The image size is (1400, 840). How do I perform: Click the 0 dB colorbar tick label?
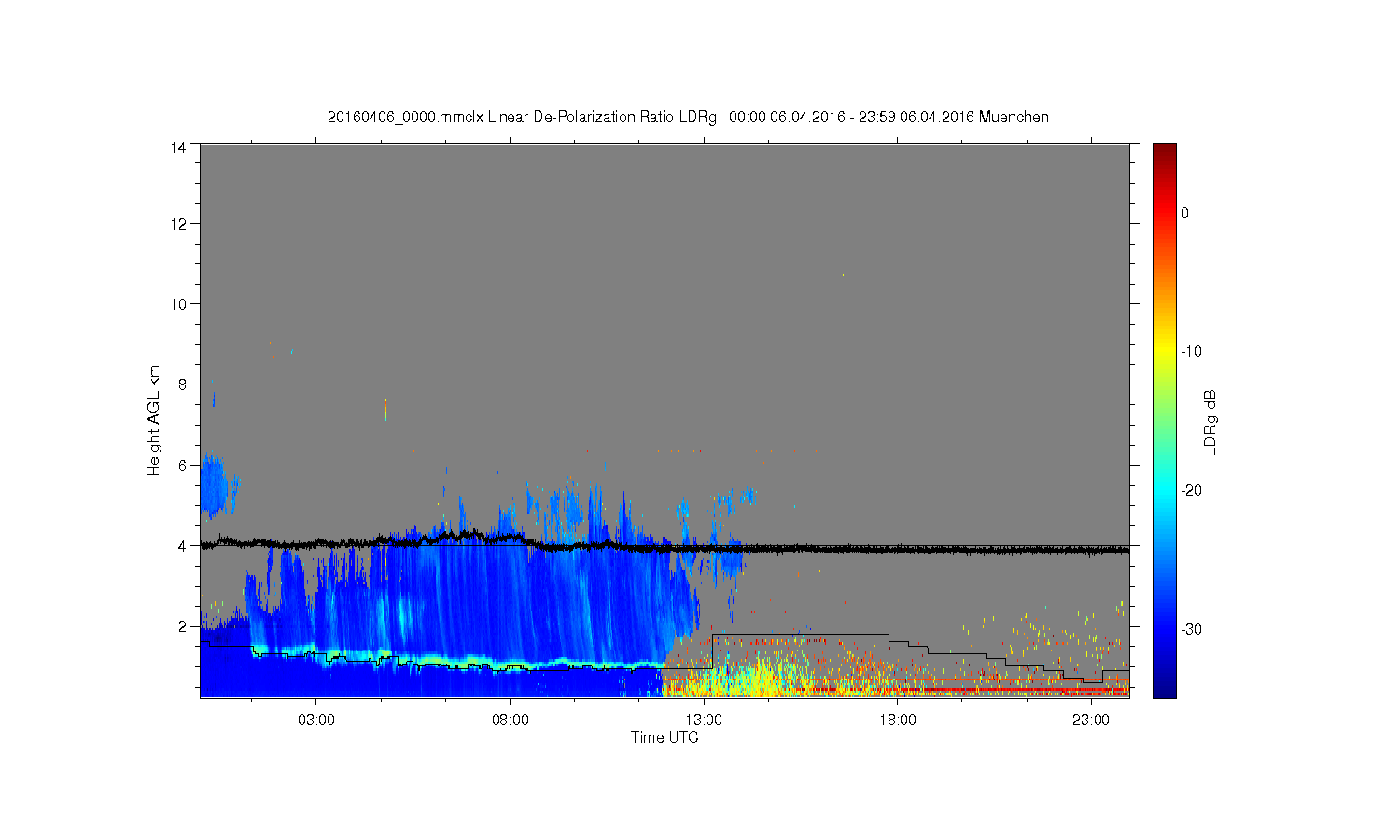pyautogui.click(x=1185, y=213)
